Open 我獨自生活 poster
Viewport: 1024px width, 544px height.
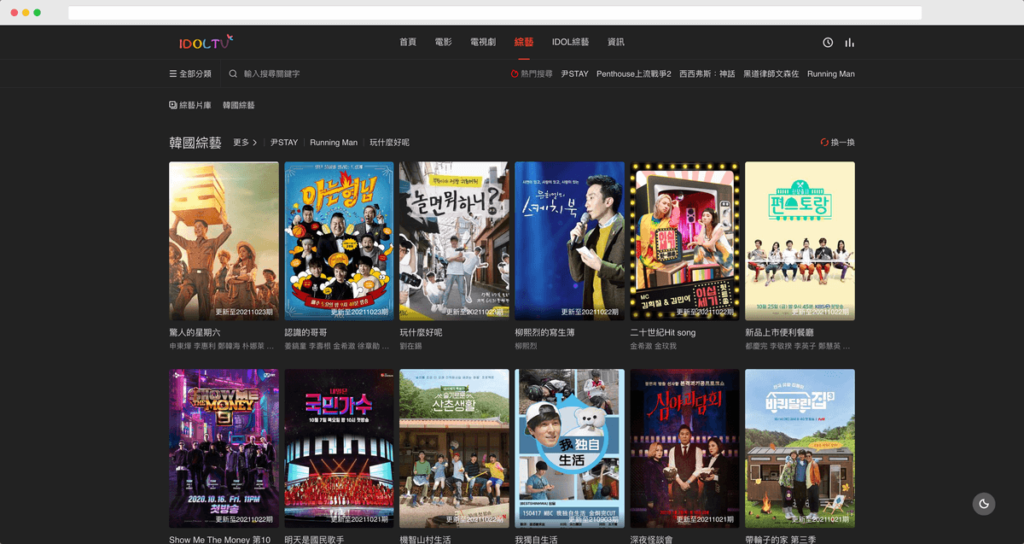pyautogui.click(x=569, y=449)
